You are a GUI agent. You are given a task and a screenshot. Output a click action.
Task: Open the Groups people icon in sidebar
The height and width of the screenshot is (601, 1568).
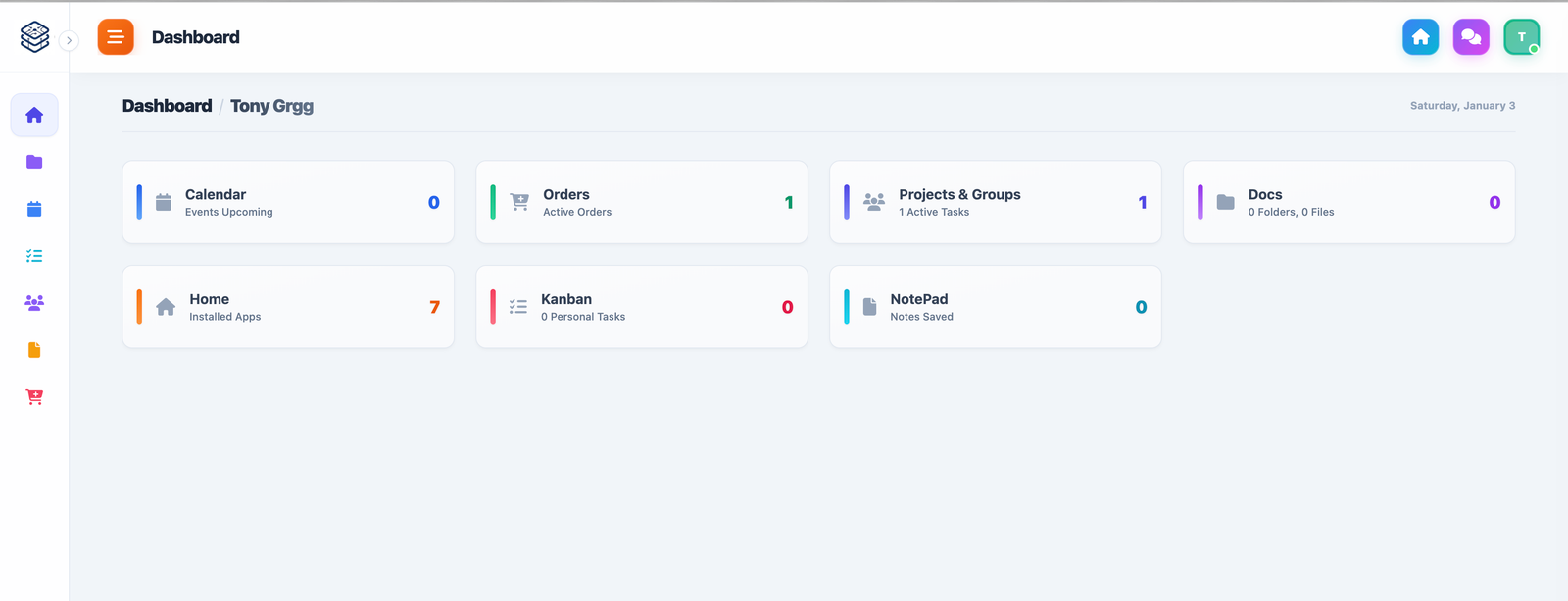pyautogui.click(x=34, y=303)
